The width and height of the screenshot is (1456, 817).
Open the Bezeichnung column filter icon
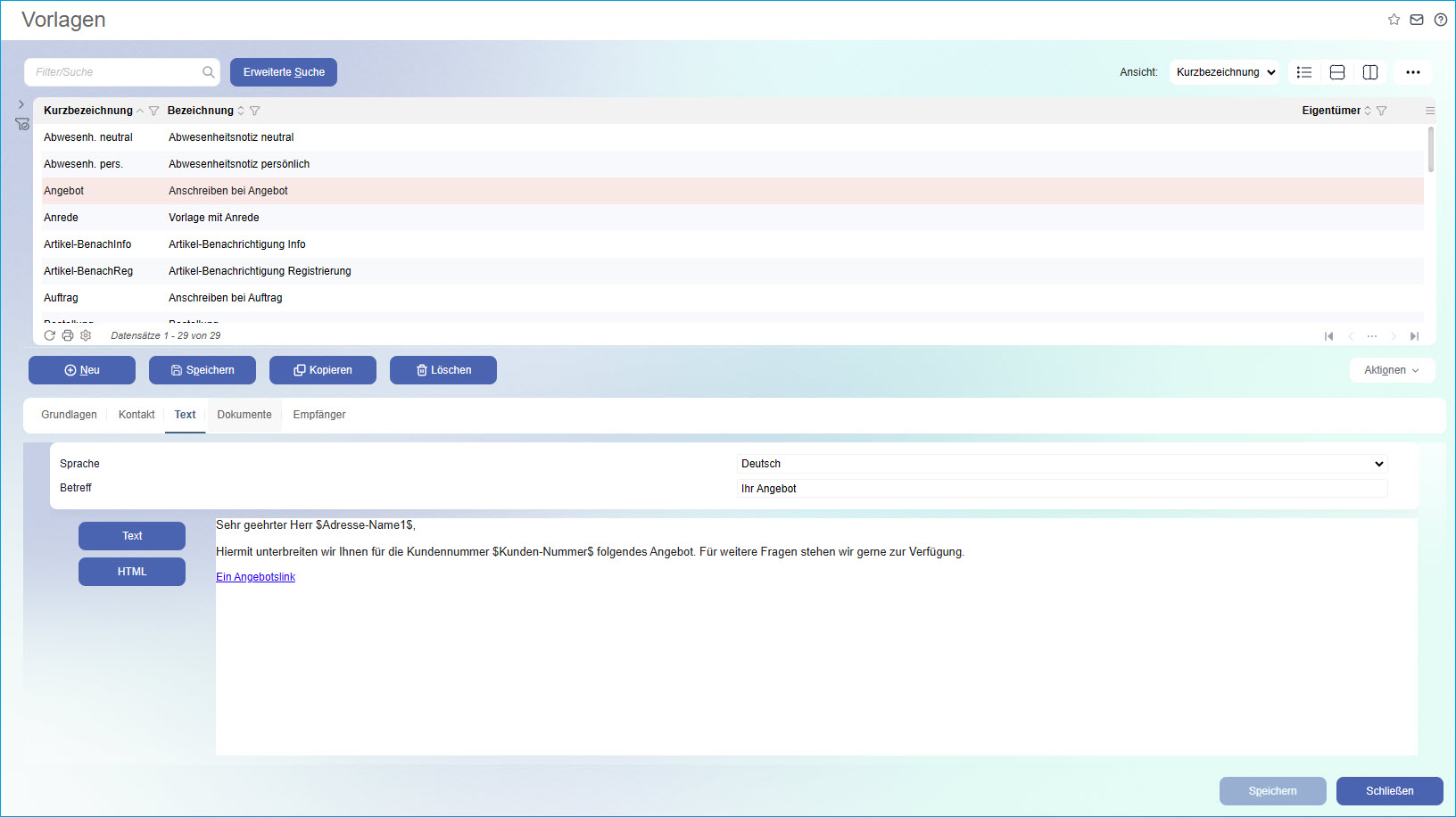pyautogui.click(x=255, y=111)
